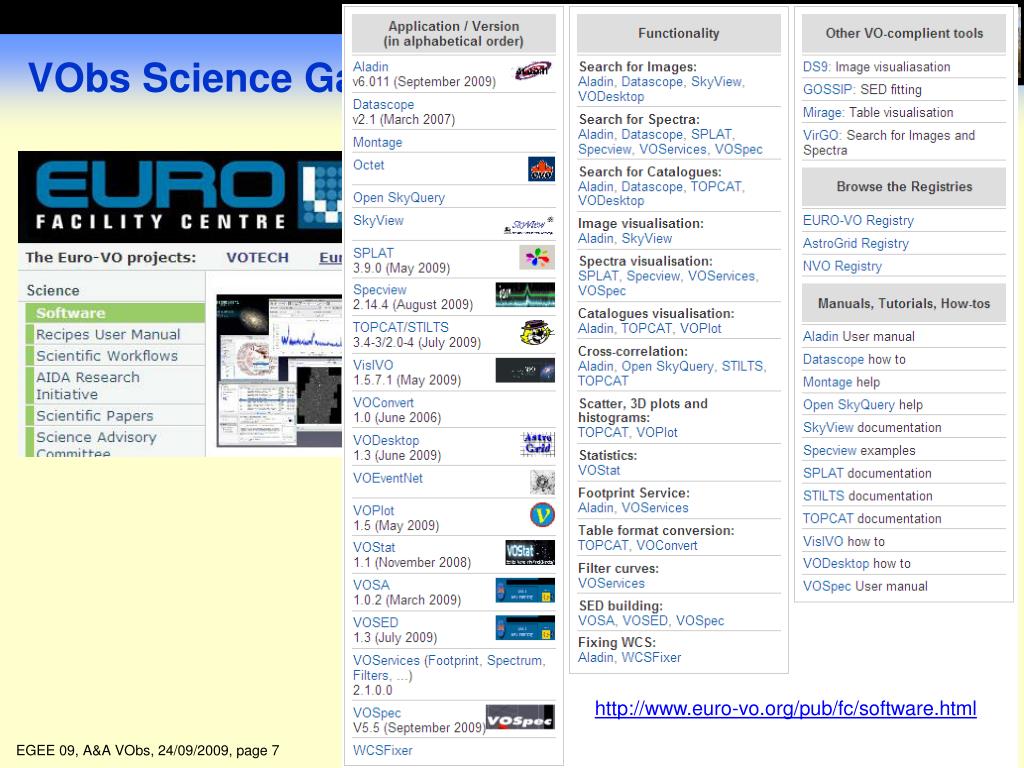Open Specview examples link
Image resolution: width=1024 pixels, height=768 pixels.
[859, 451]
